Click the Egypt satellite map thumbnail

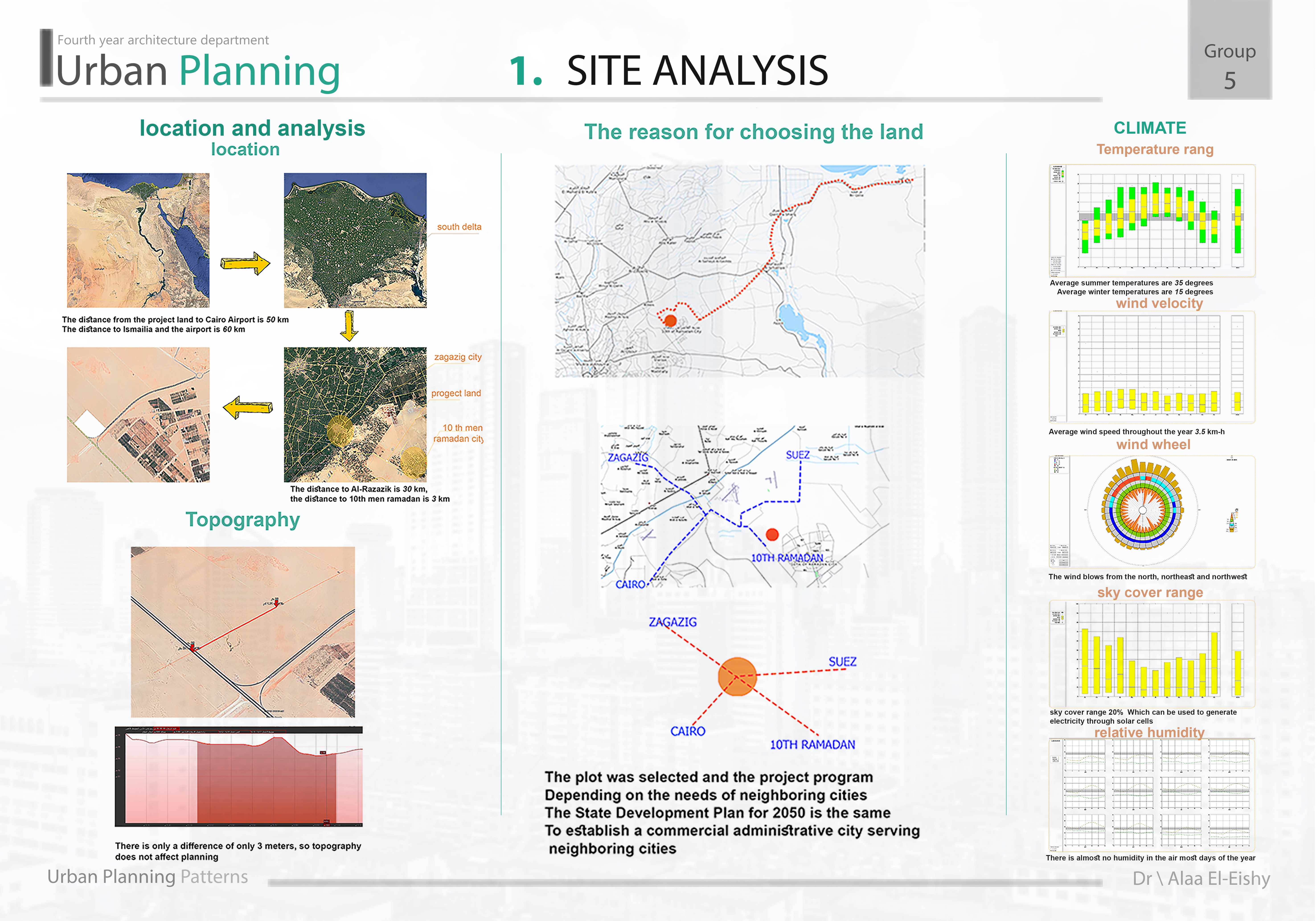pos(138,240)
